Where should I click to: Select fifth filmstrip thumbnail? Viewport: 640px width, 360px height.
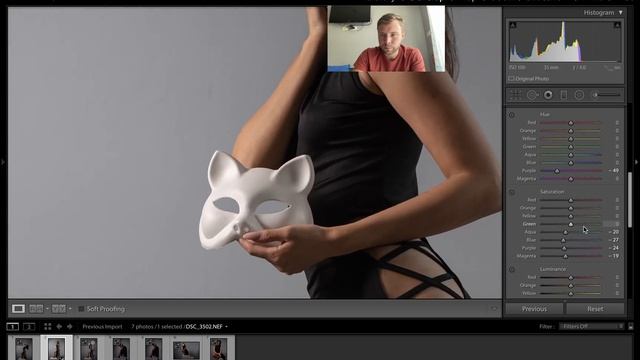click(153, 349)
